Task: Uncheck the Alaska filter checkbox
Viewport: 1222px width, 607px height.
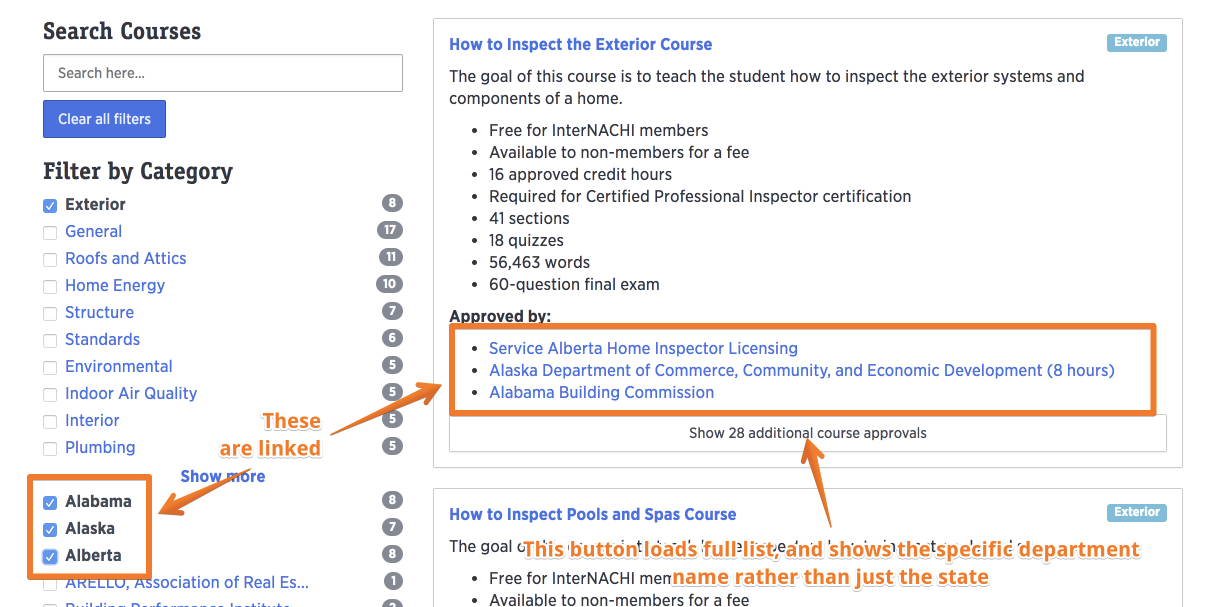Action: point(50,530)
